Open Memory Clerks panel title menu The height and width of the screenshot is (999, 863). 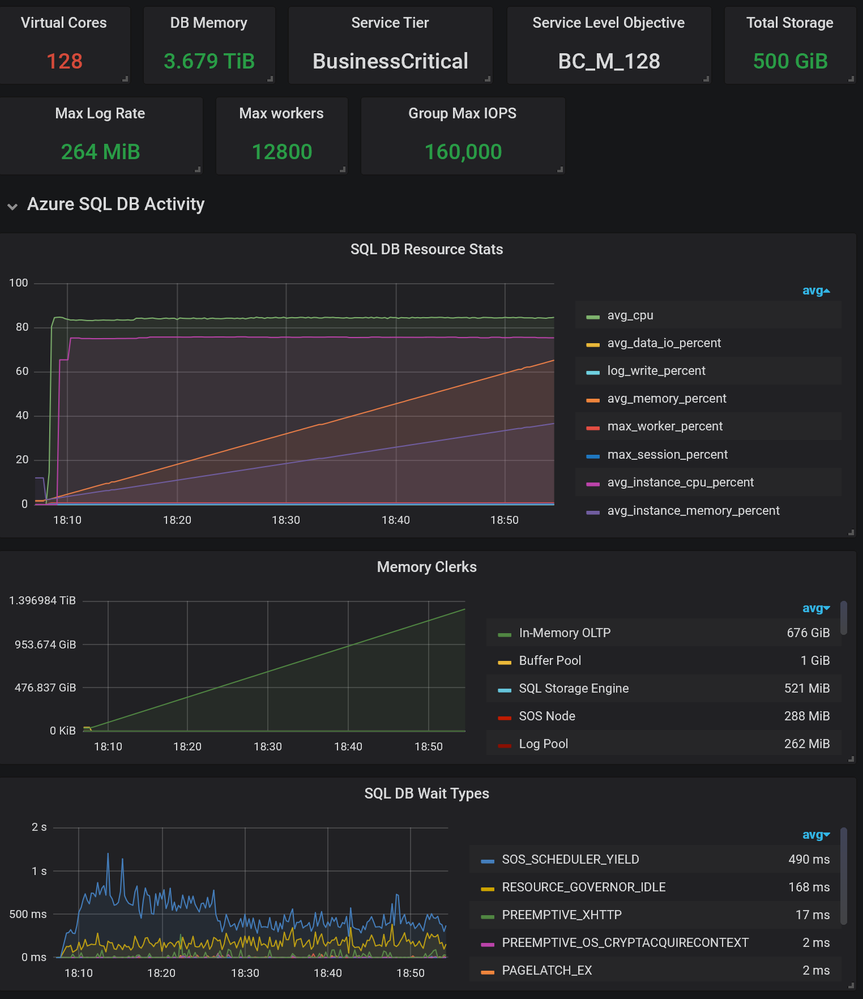(x=426, y=567)
